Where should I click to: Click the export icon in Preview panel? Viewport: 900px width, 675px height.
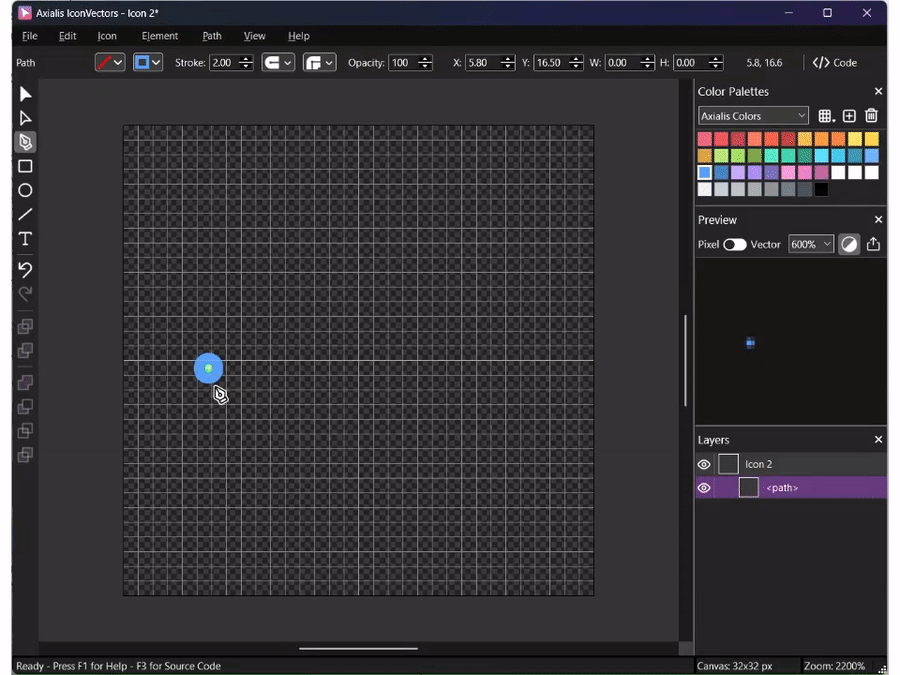tap(873, 244)
